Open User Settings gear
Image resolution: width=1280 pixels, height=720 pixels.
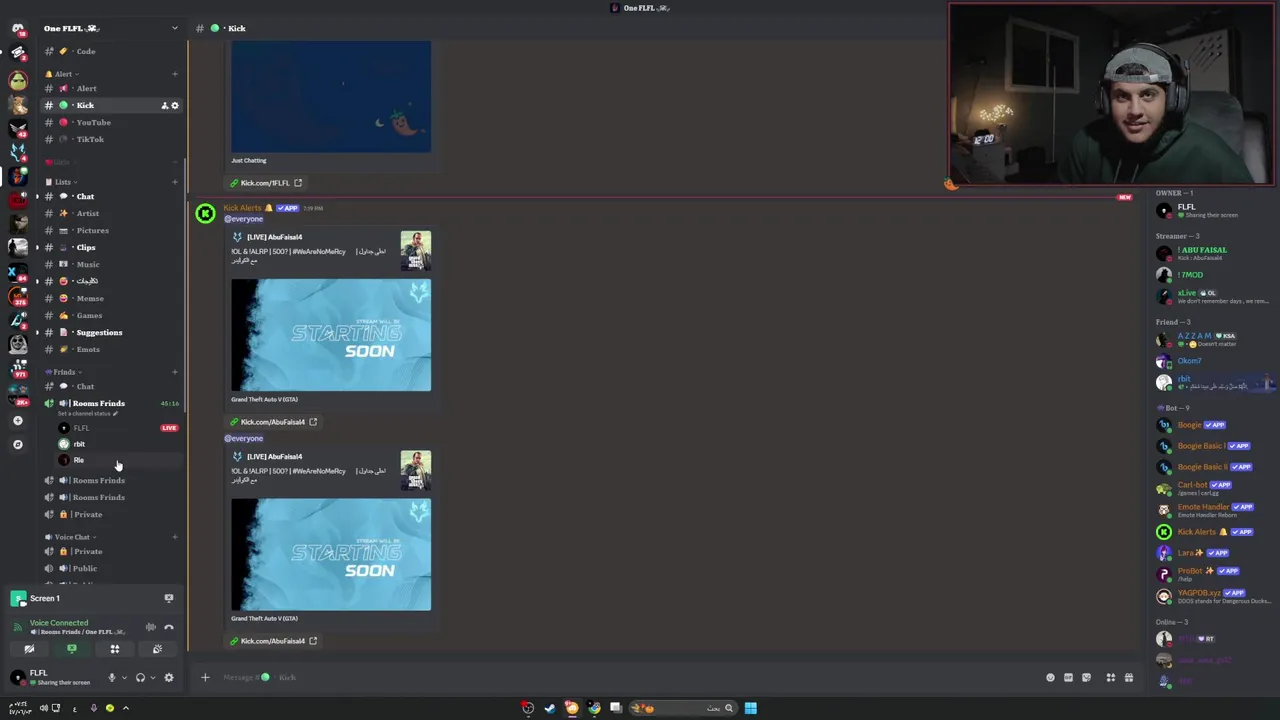tap(168, 677)
